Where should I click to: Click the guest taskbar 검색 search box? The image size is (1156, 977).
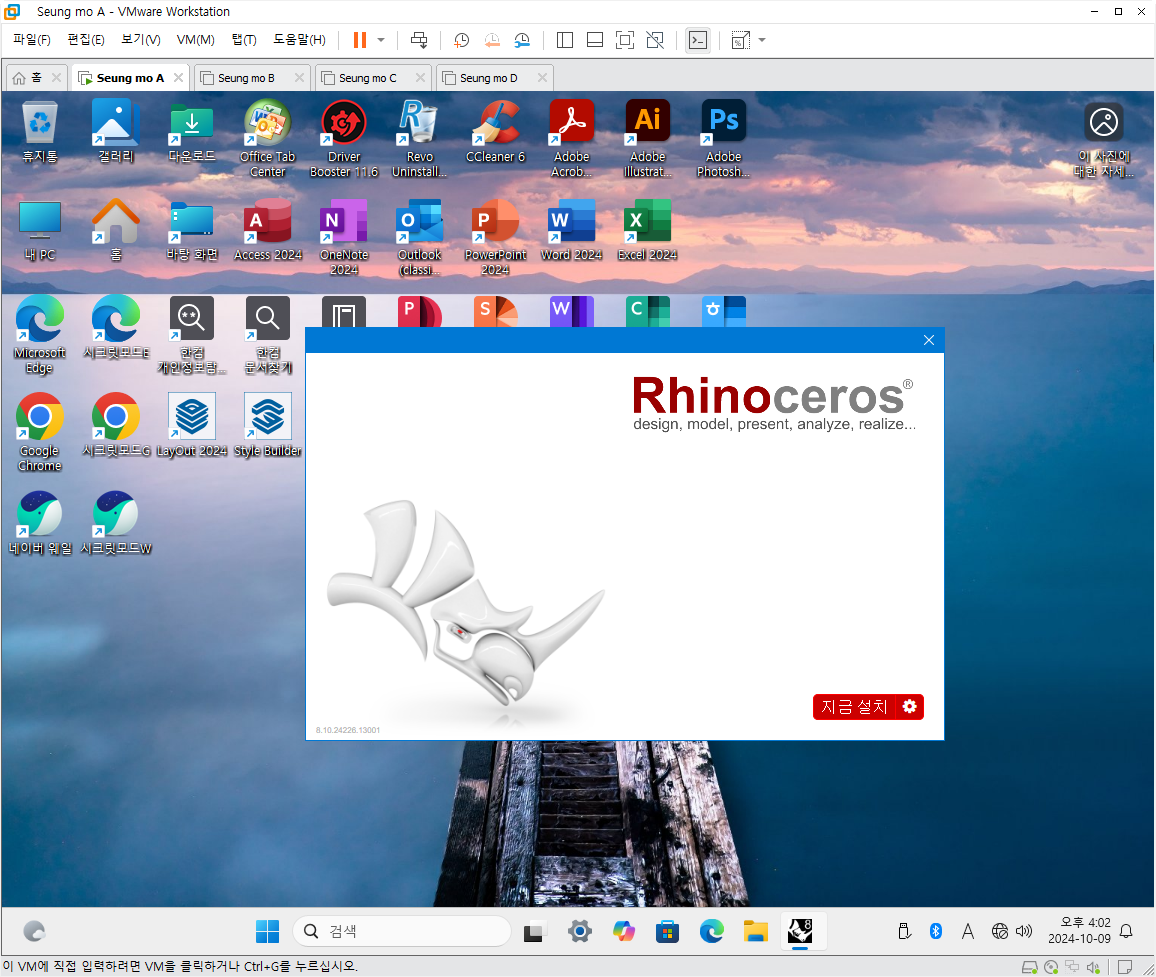pyautogui.click(x=402, y=931)
